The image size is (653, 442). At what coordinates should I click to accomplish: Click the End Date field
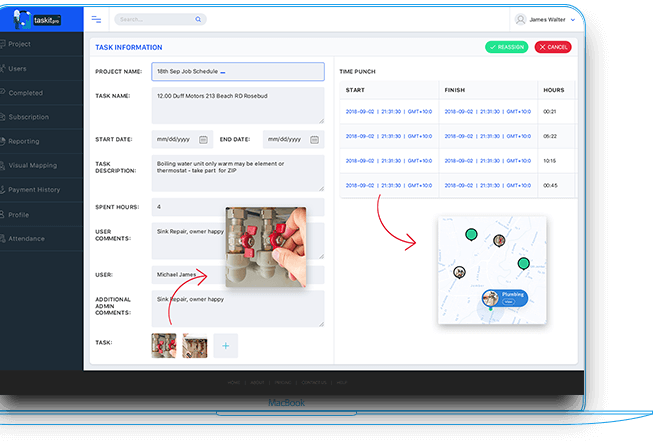[x=293, y=139]
